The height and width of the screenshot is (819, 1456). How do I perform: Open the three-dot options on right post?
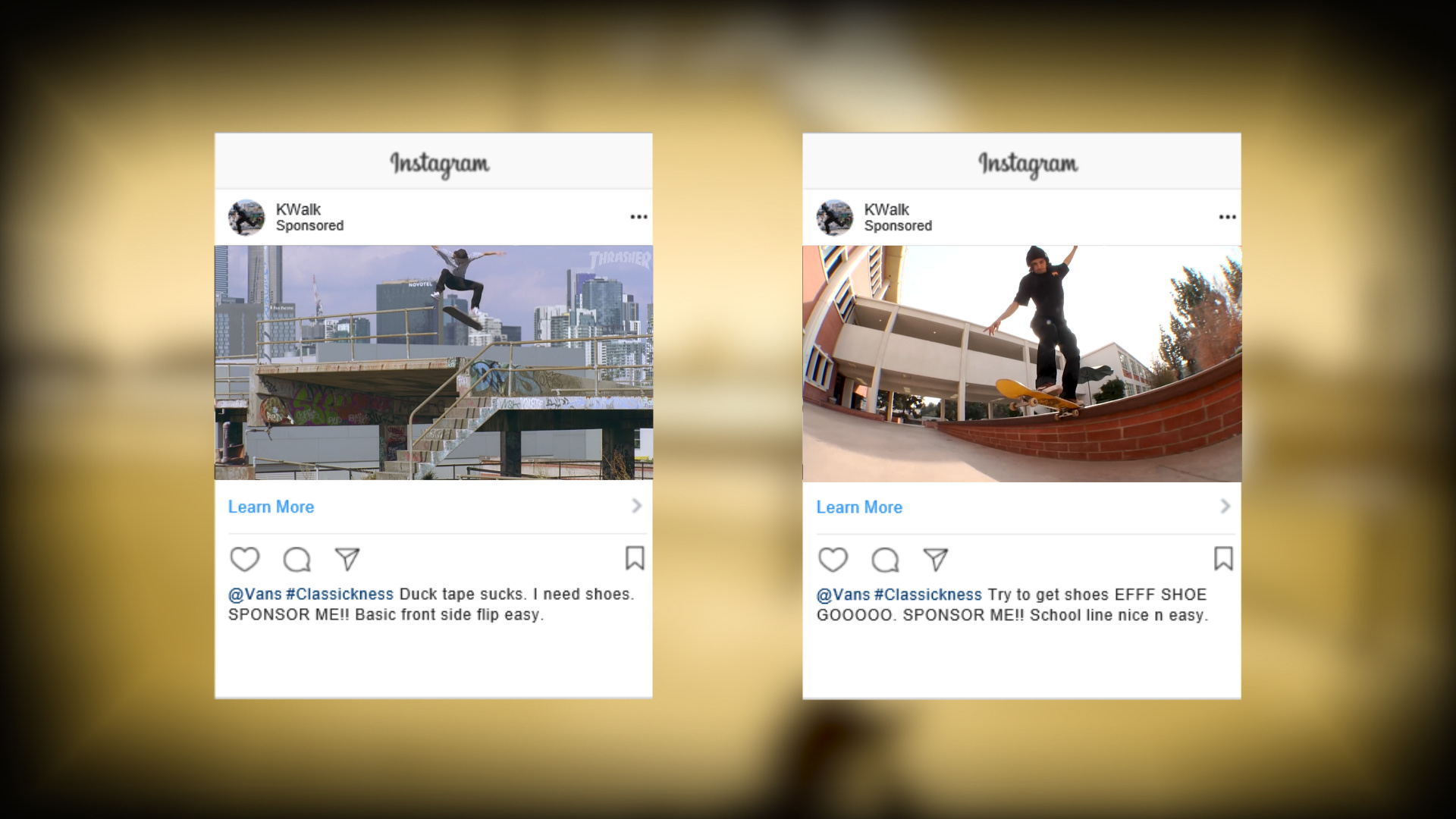point(1227,217)
